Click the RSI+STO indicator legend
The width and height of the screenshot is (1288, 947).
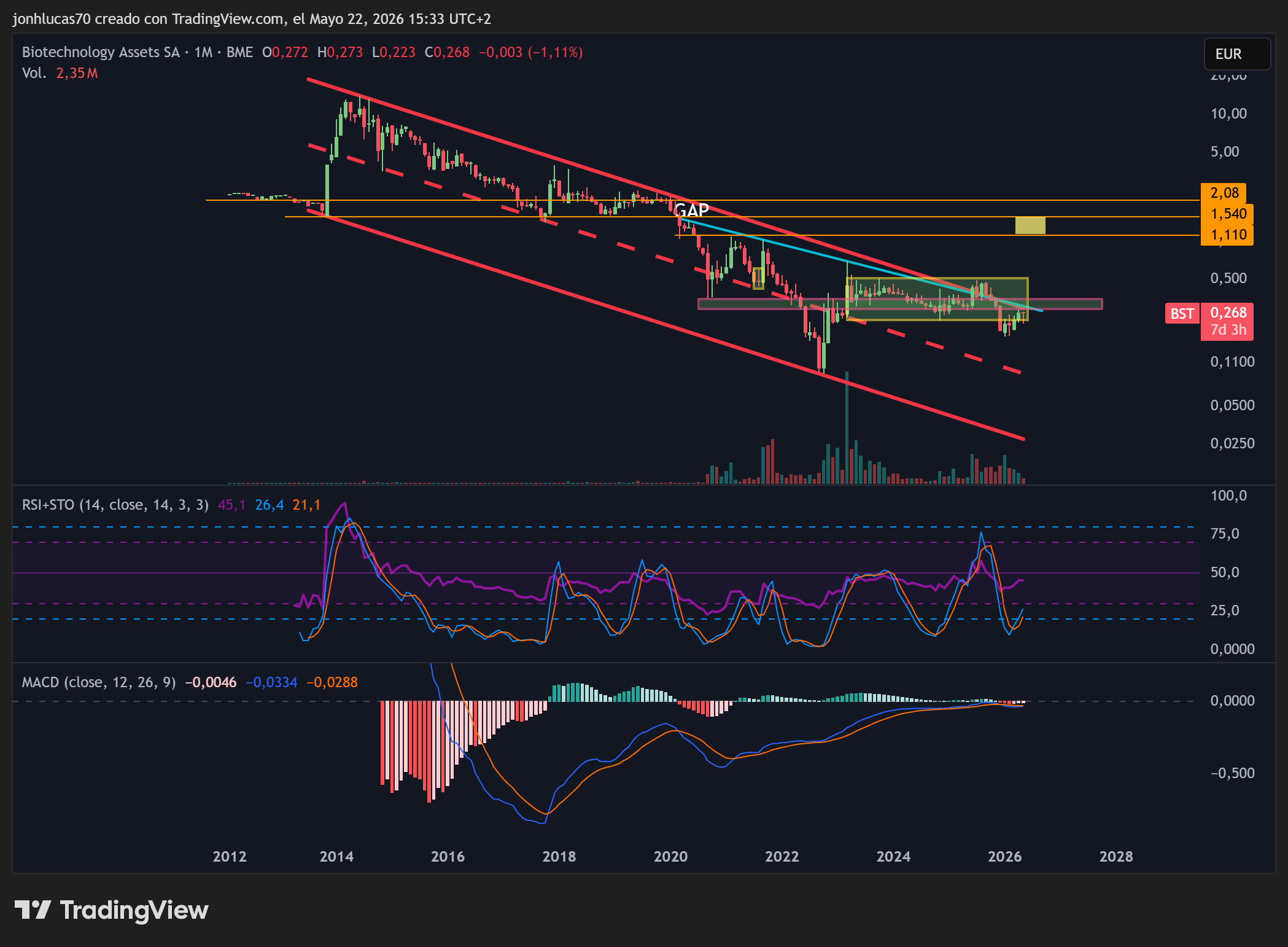115,505
